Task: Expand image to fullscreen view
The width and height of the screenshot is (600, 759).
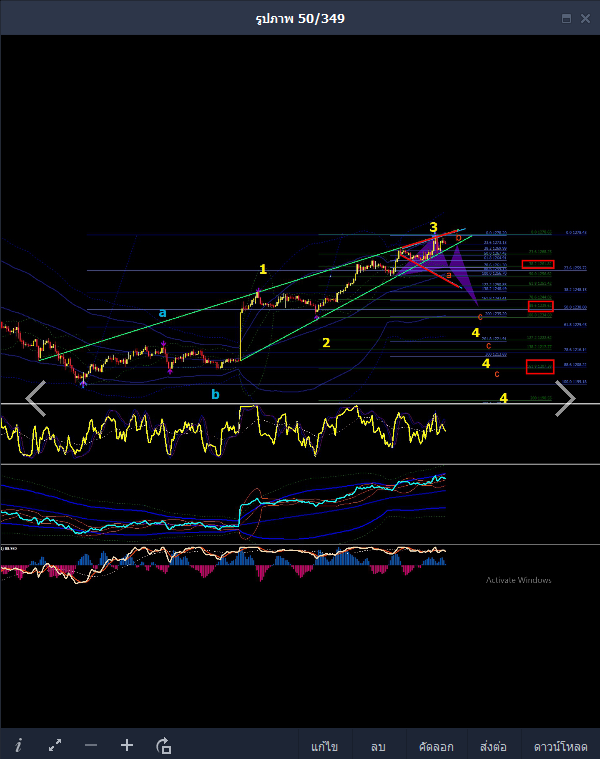Action: [55, 745]
